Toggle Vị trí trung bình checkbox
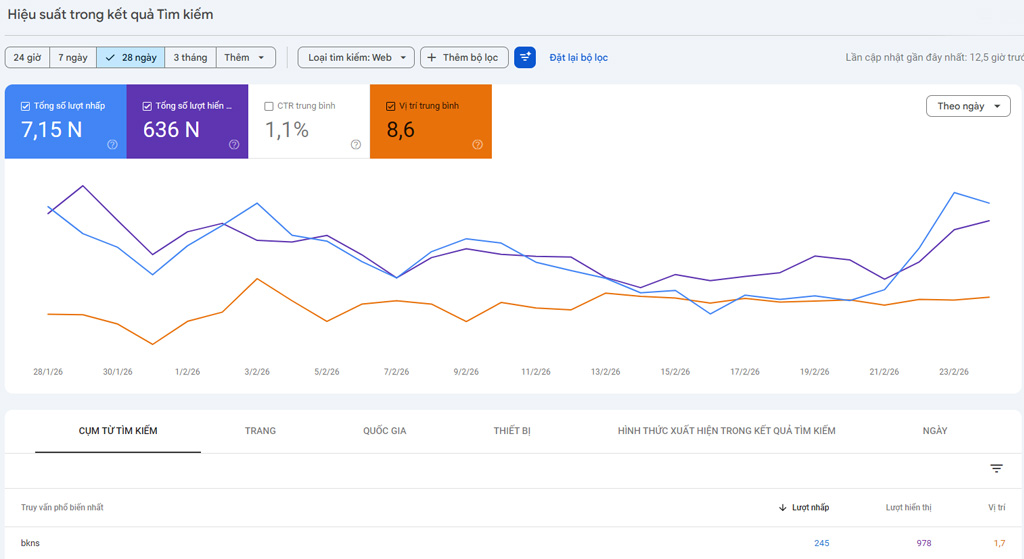The height and width of the screenshot is (559, 1024). 391,106
